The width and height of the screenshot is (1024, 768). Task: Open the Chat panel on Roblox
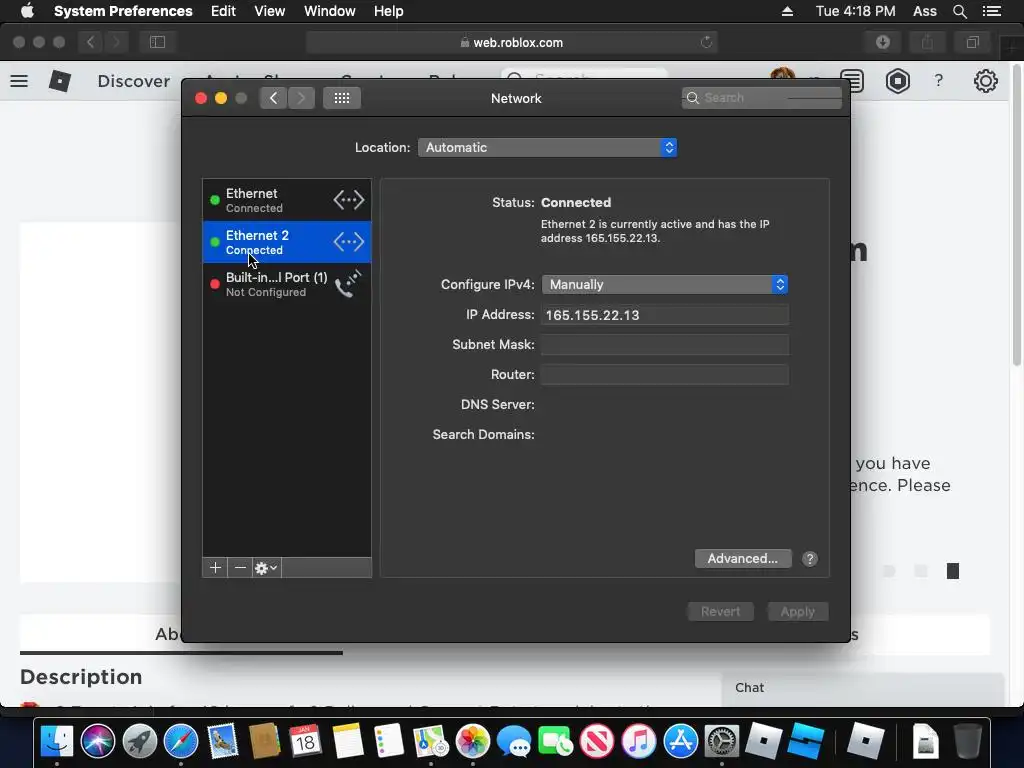862,688
